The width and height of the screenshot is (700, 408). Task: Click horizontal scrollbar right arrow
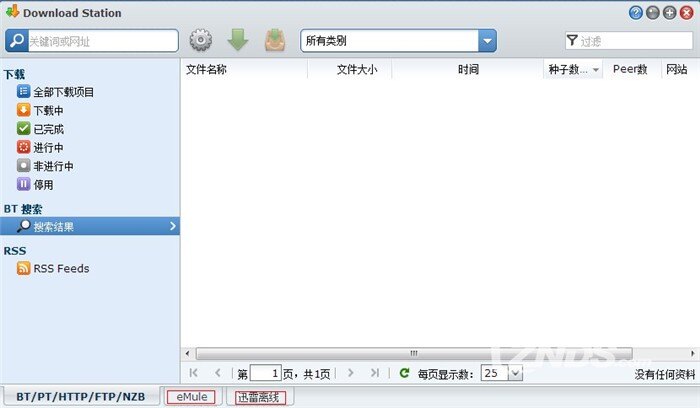click(x=692, y=354)
